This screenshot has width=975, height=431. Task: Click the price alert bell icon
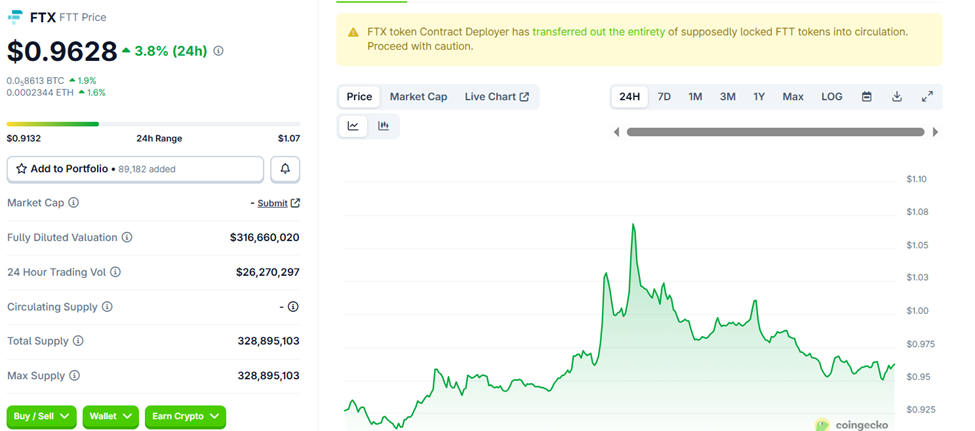285,169
